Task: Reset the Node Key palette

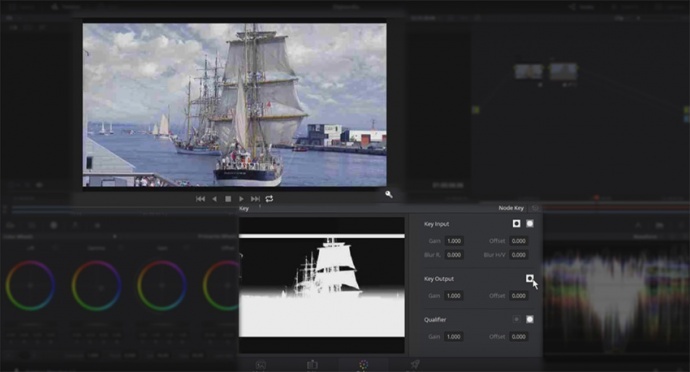Action: click(535, 208)
